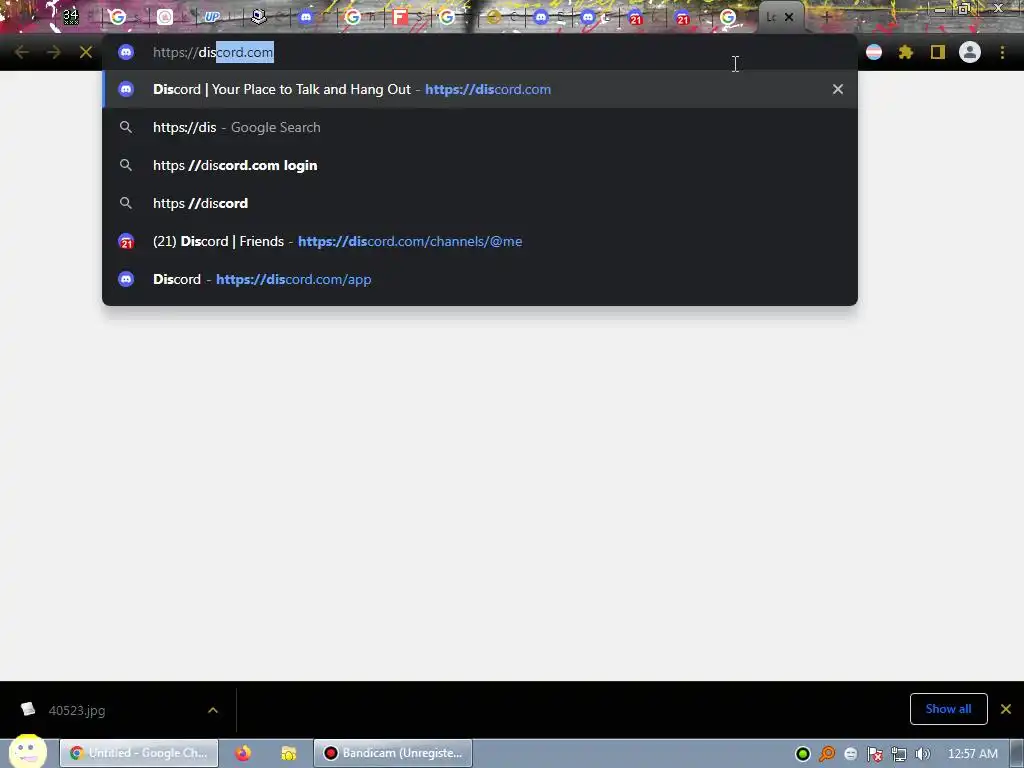The width and height of the screenshot is (1024, 768).
Task: Switch to the tab with the 'UP' favicon
Action: point(212,17)
